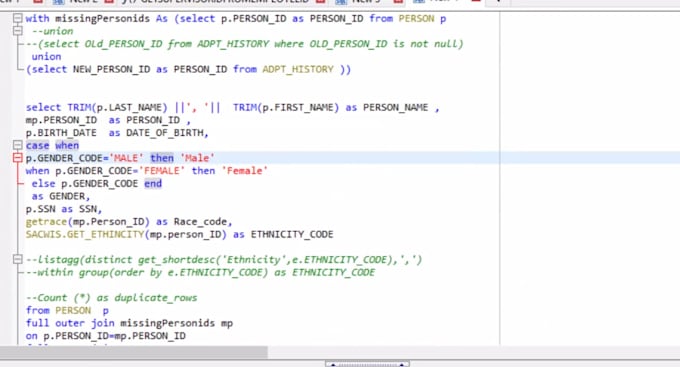This screenshot has height=367, width=680.
Task: Click the blue 'union' keyword
Action: pyautogui.click(x=46, y=56)
